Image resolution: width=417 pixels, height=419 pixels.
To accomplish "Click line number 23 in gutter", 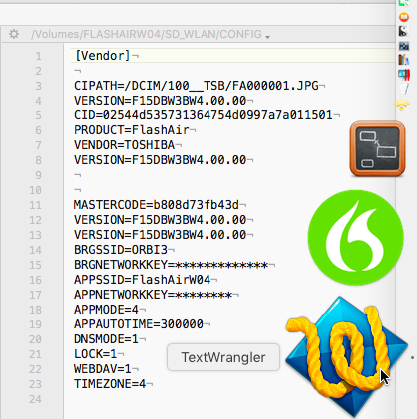I will point(35,384).
